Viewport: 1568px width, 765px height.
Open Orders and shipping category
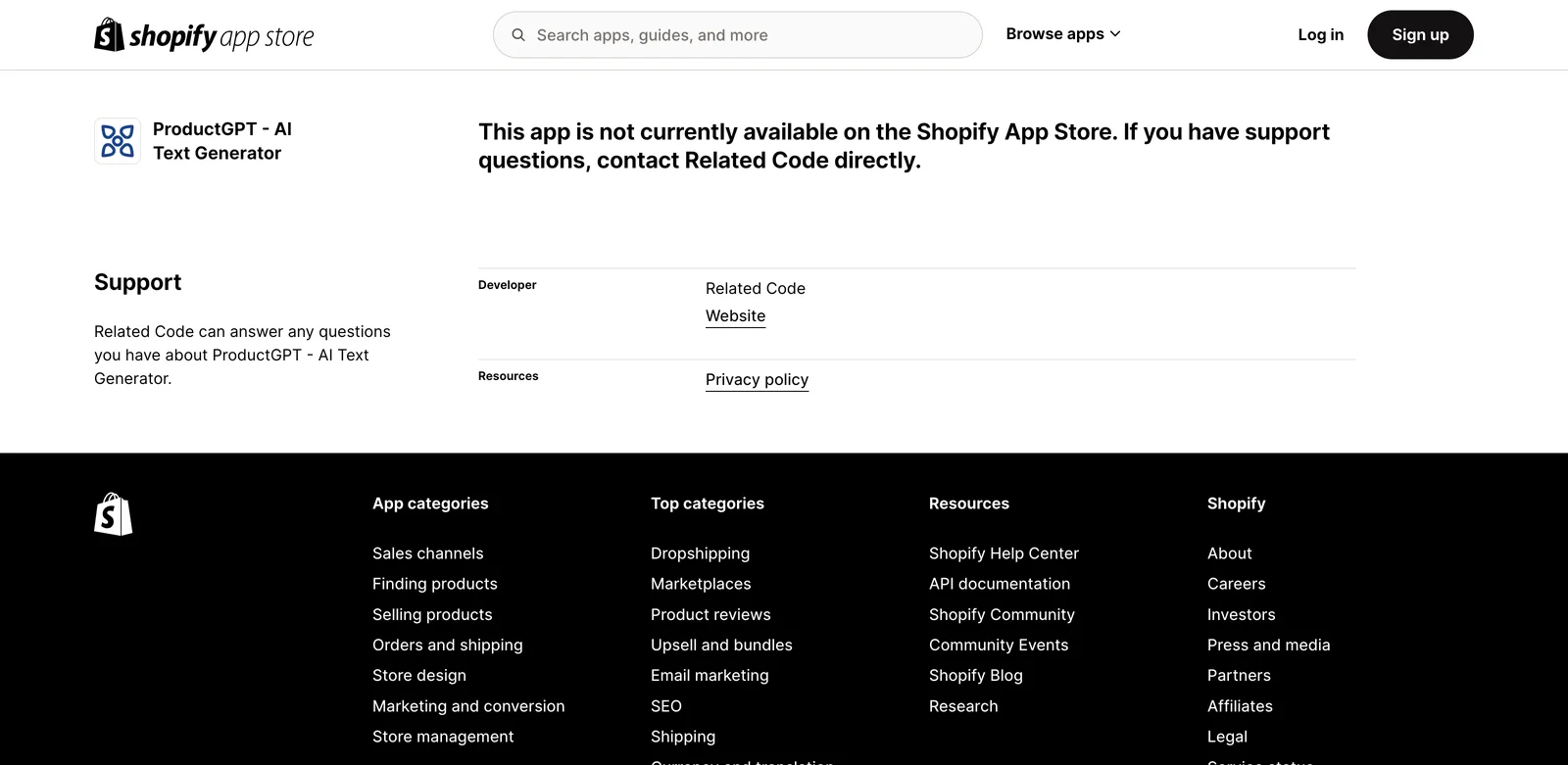pyautogui.click(x=448, y=645)
